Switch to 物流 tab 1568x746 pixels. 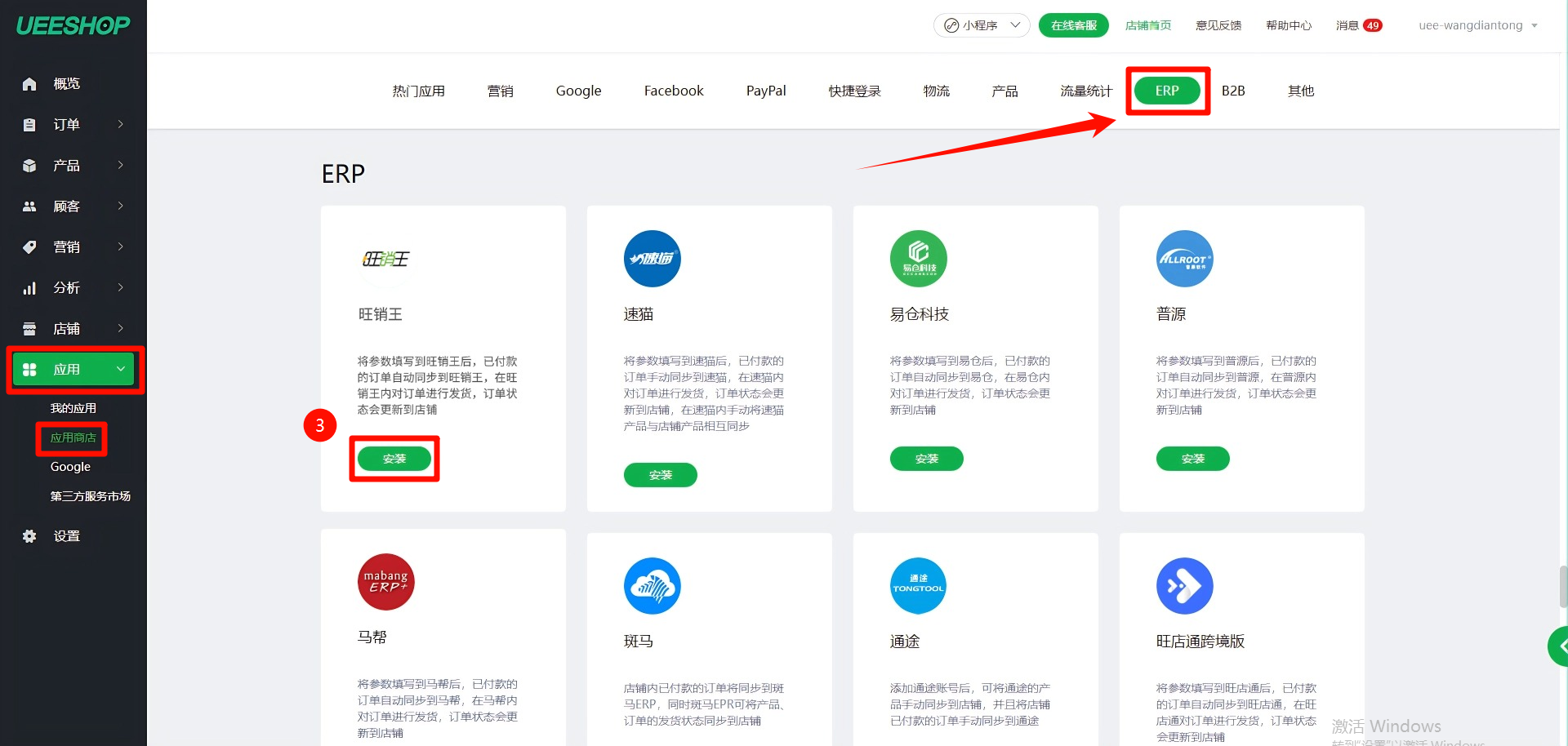pos(937,91)
